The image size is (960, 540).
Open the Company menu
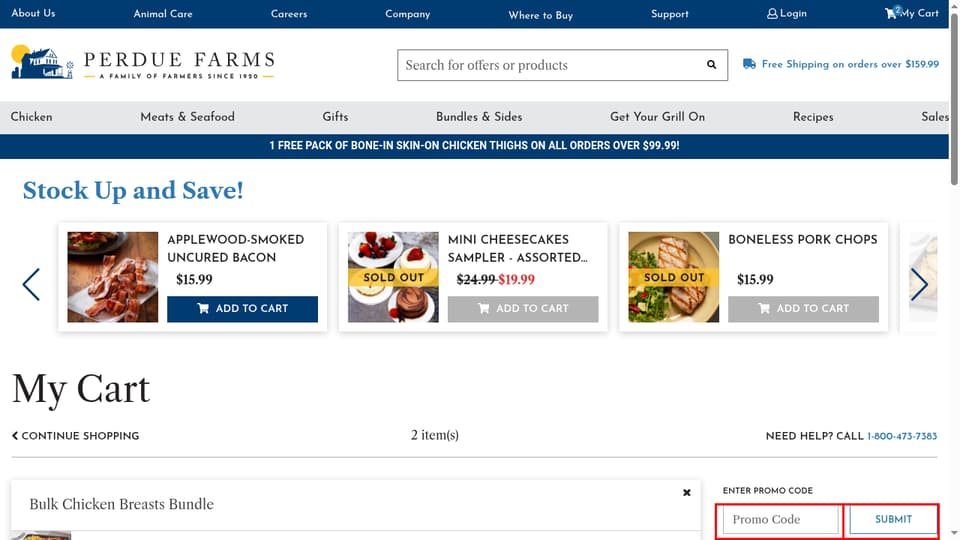408,13
